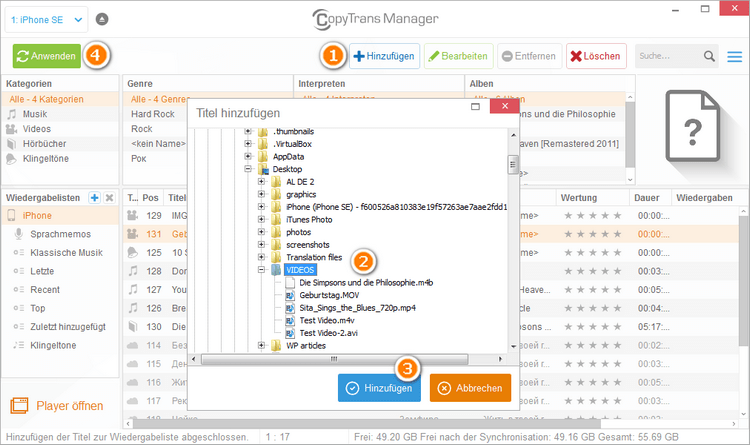Open the iPhone SE device dropdown

click(x=46, y=20)
